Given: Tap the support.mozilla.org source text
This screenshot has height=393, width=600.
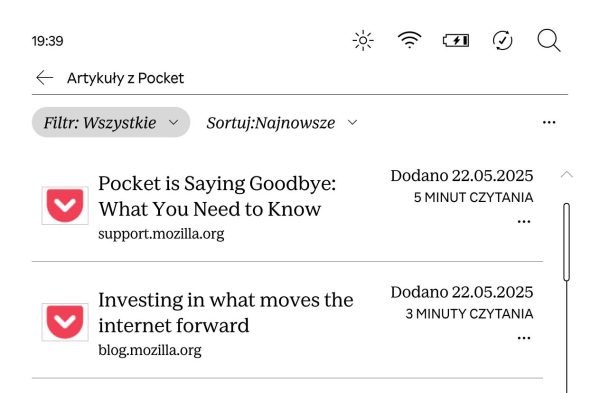Looking at the screenshot, I should click(x=161, y=234).
